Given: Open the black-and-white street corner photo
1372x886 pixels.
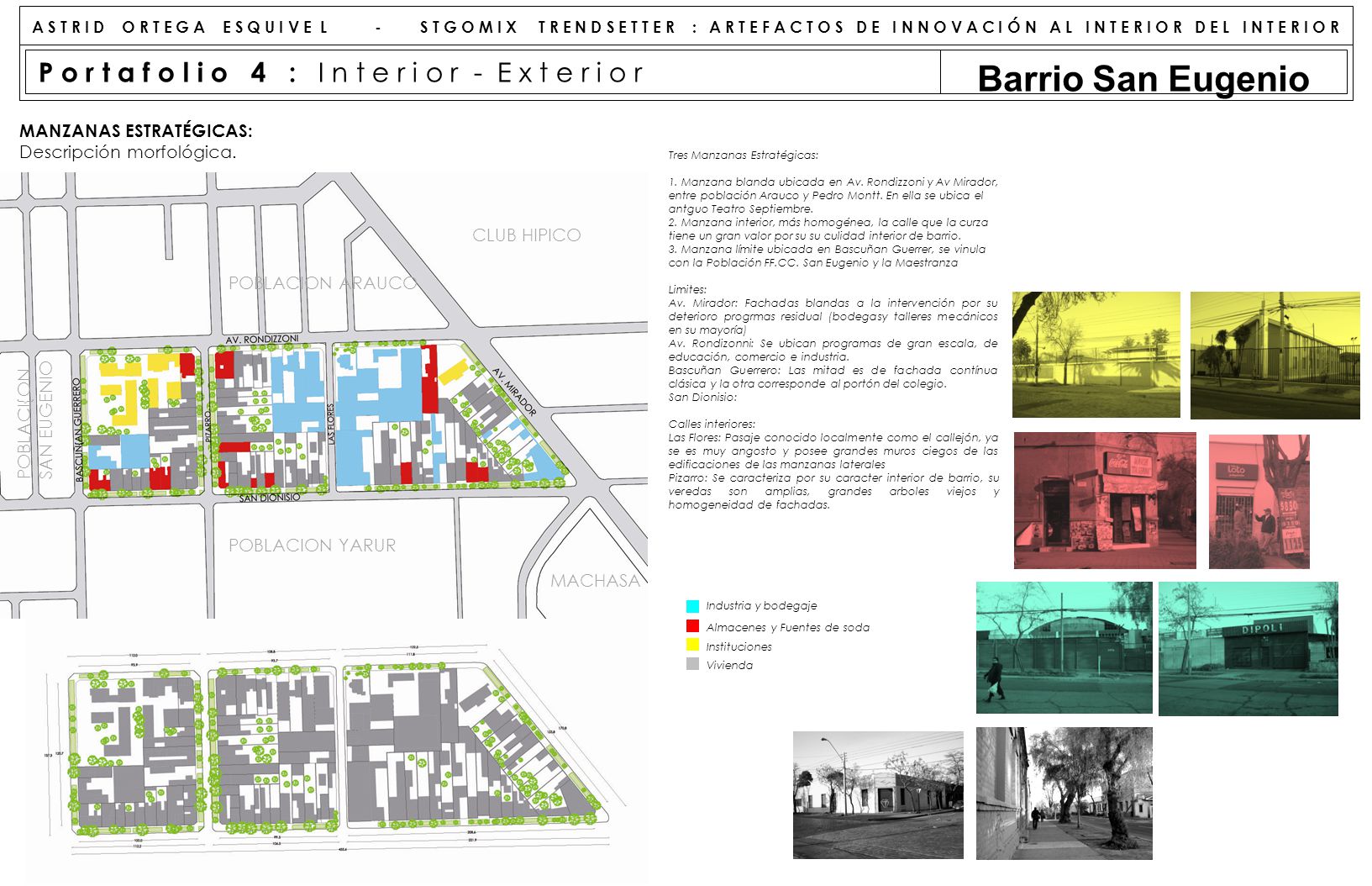Looking at the screenshot, I should 878,795.
